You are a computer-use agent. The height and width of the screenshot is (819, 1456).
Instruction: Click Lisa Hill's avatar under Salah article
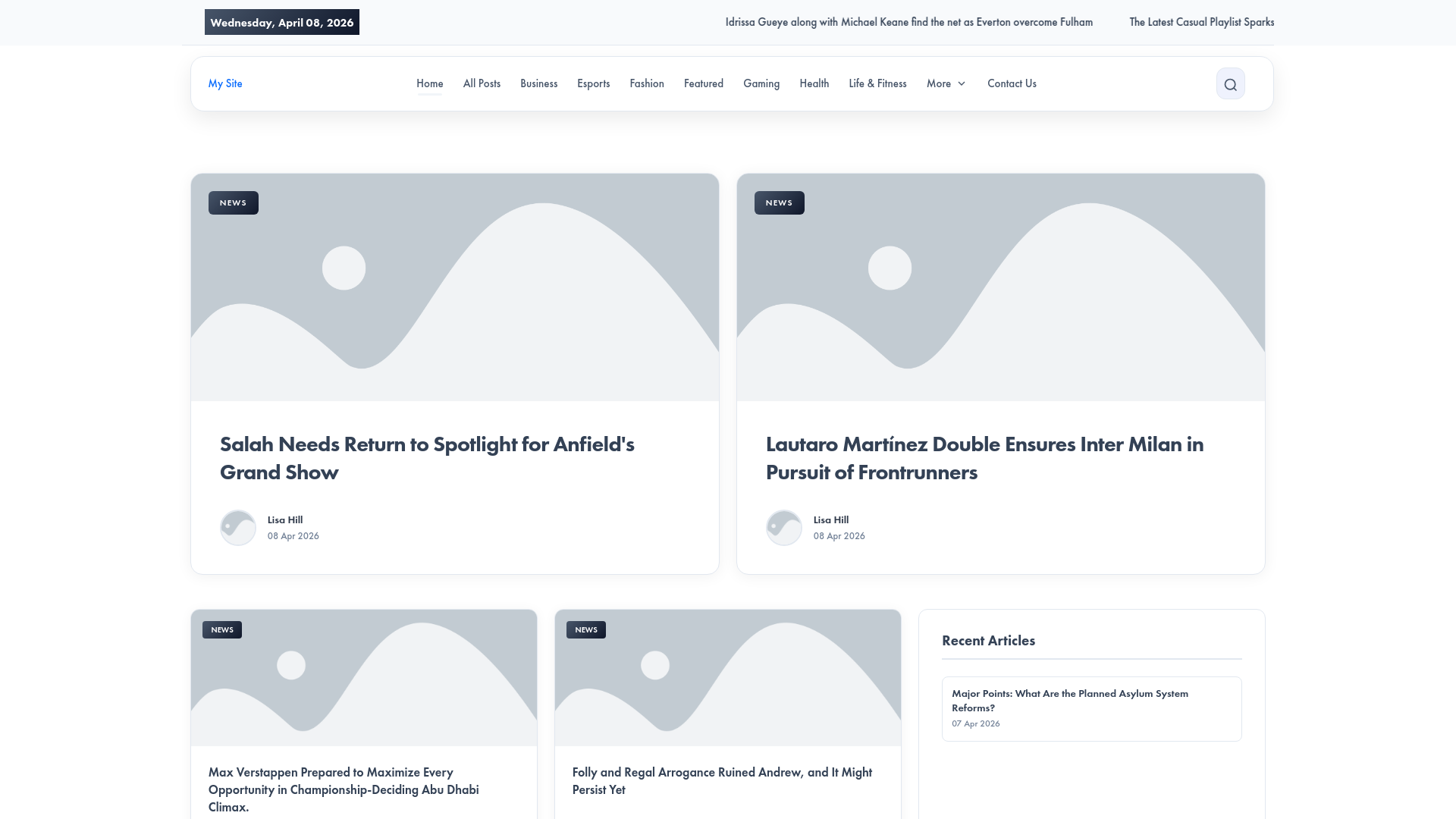[x=238, y=528]
